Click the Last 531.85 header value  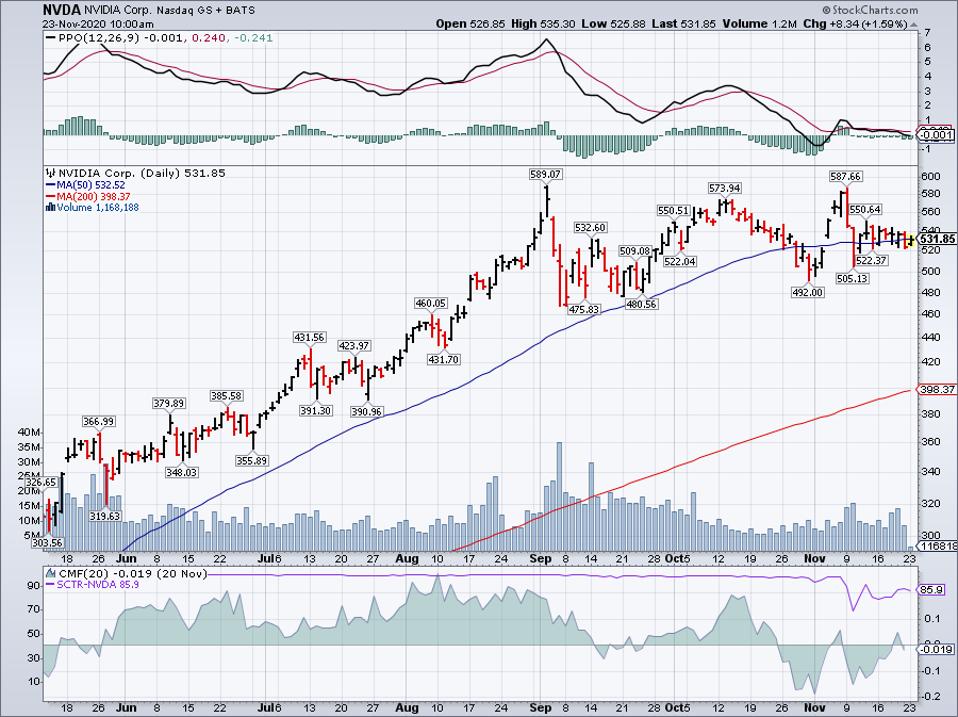684,24
